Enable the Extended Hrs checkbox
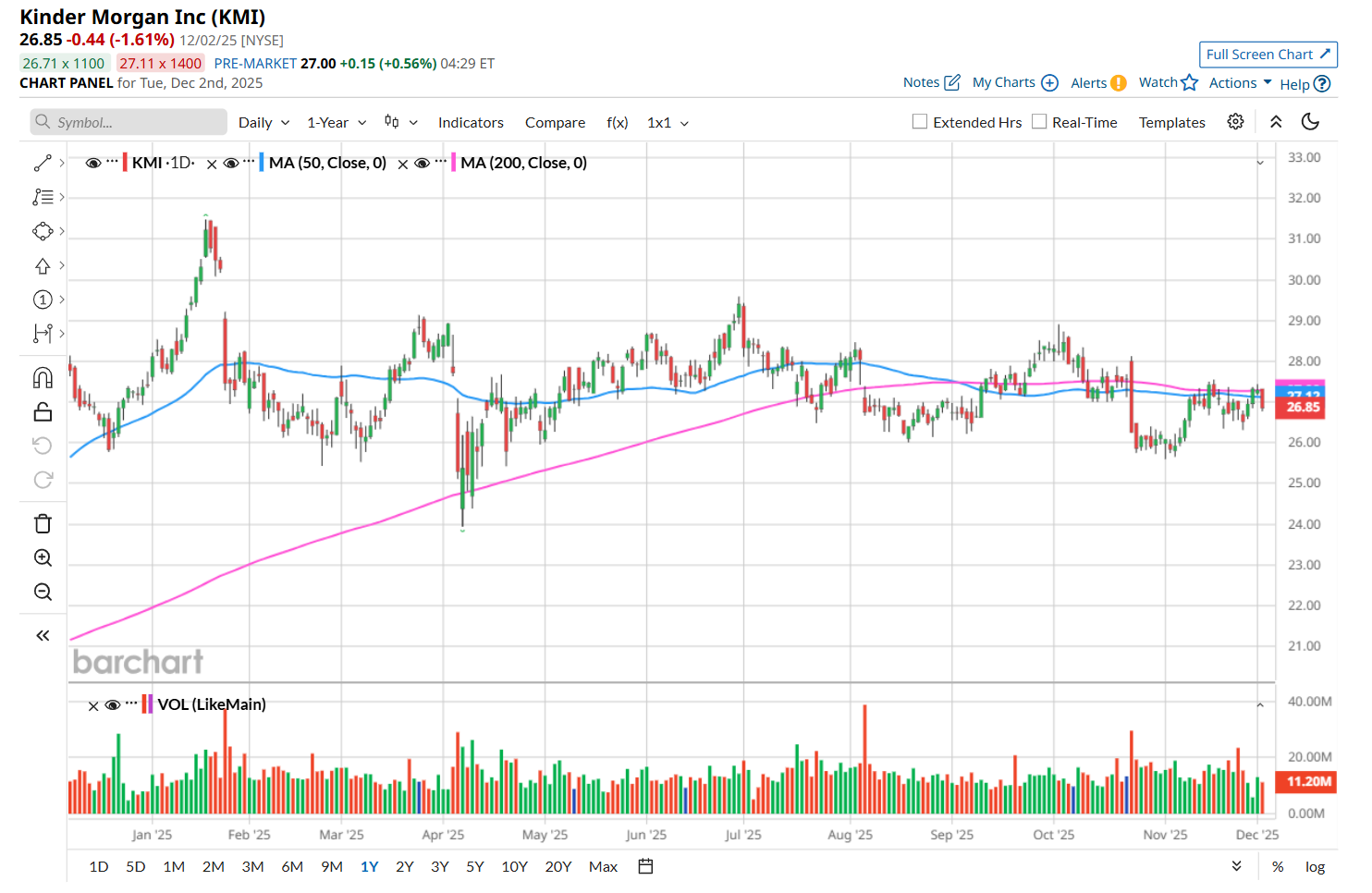This screenshot has height=893, width=1372. [920, 122]
